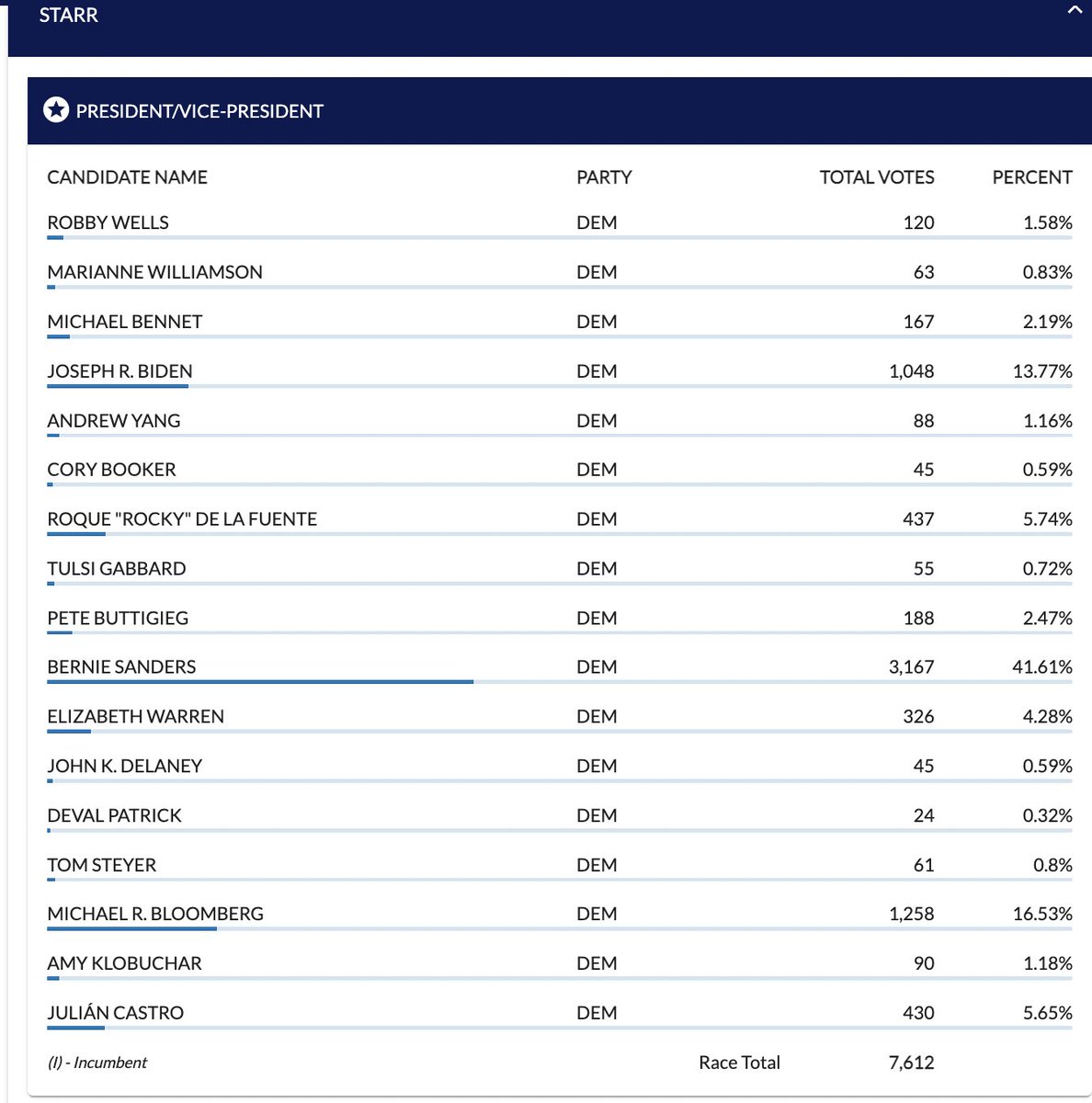Click the 16.53% percent for Bloomberg
Image resolution: width=1092 pixels, height=1103 pixels.
click(x=1042, y=915)
